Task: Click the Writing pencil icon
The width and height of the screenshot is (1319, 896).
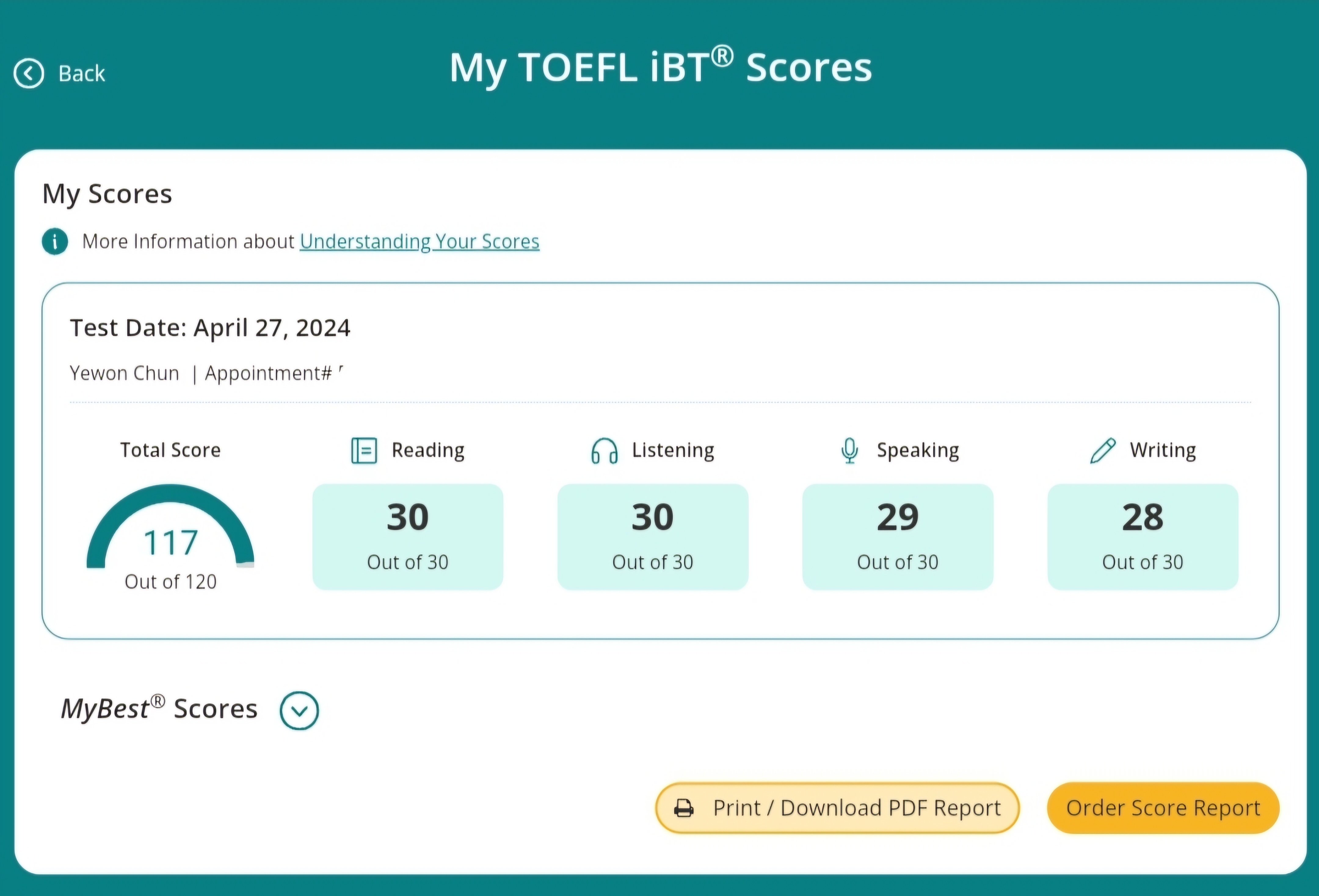Action: pyautogui.click(x=1103, y=450)
